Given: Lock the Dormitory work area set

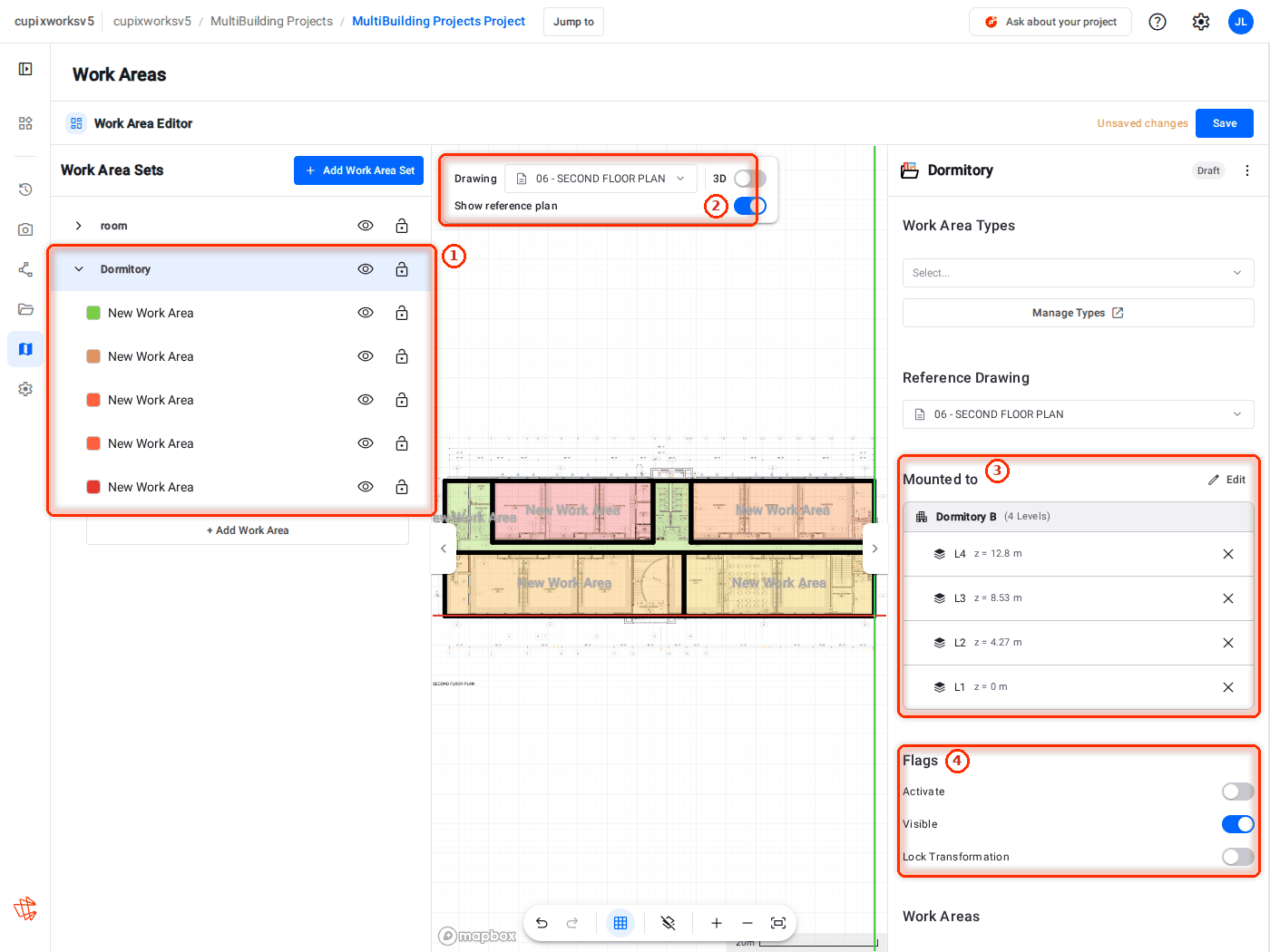Looking at the screenshot, I should [x=402, y=269].
